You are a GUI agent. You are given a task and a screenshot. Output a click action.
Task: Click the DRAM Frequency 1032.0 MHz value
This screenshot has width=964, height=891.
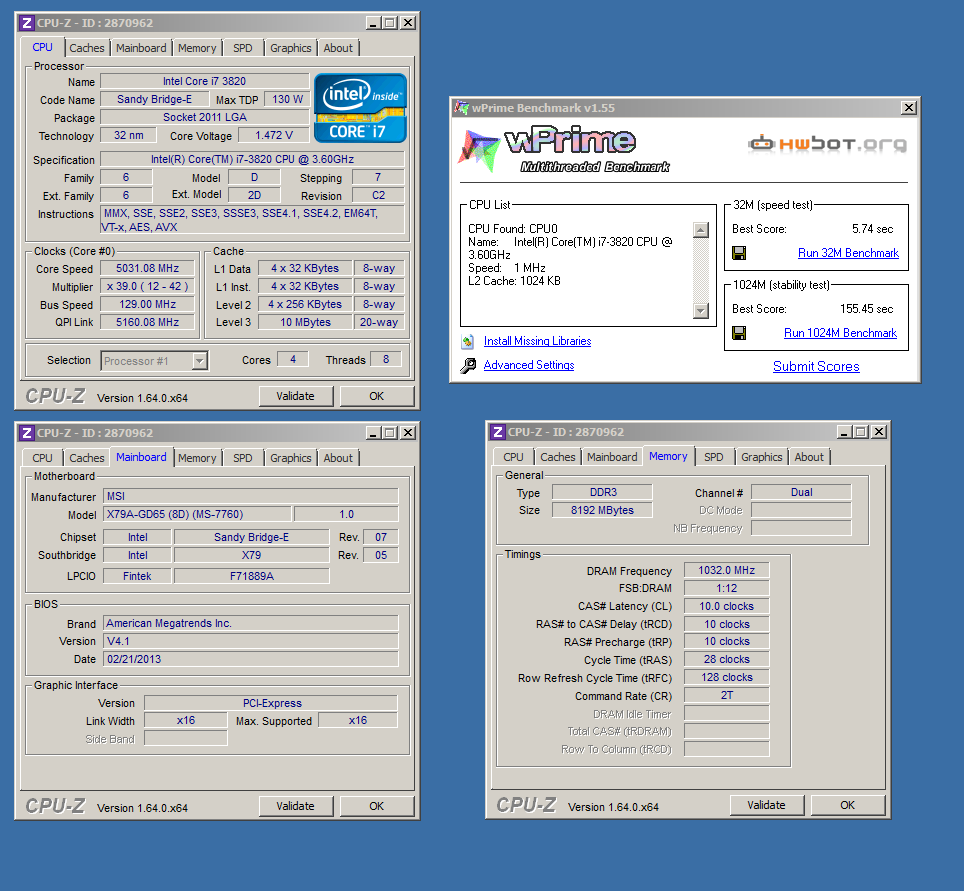726,571
